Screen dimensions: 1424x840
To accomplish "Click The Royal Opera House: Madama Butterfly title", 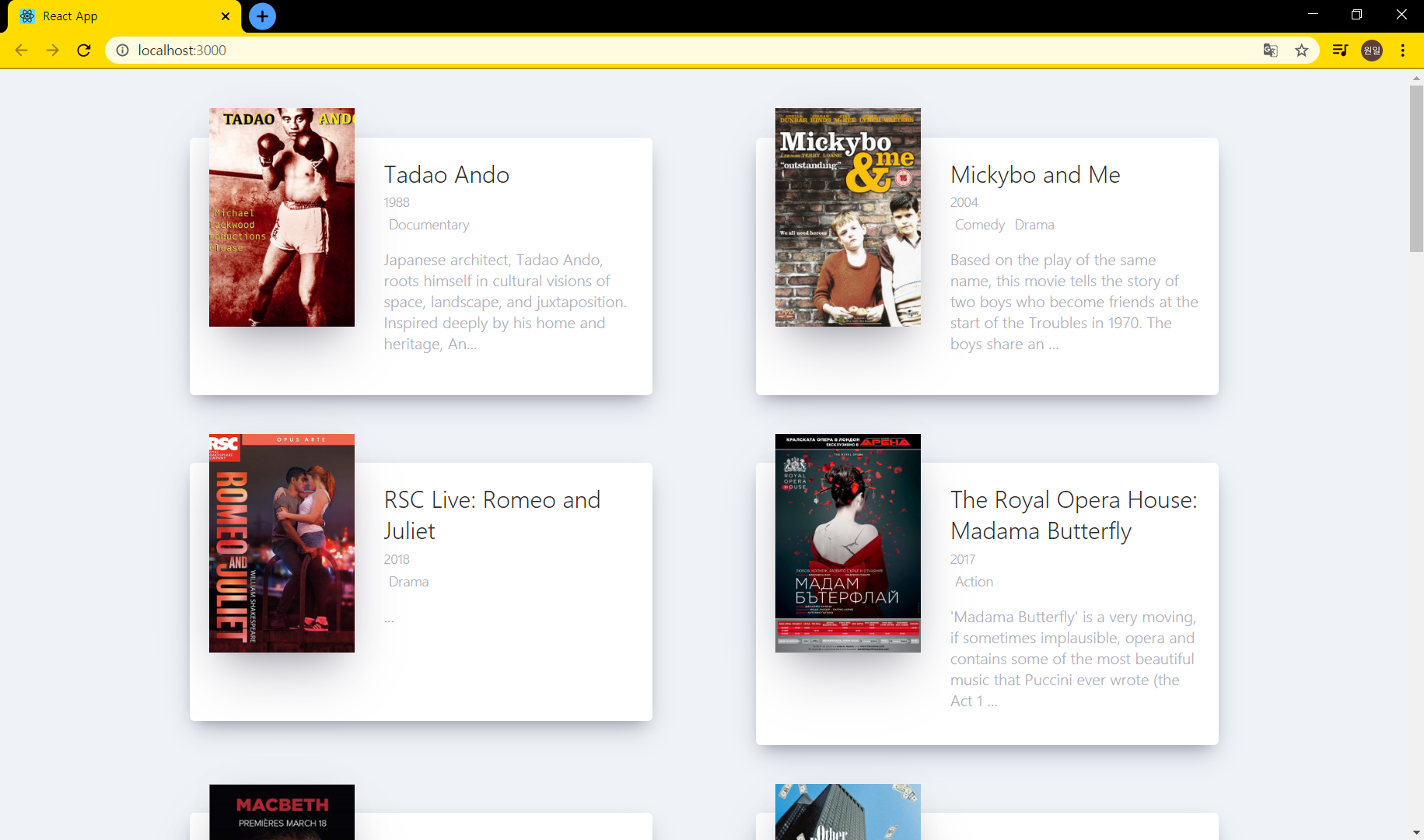I will pyautogui.click(x=1074, y=515).
